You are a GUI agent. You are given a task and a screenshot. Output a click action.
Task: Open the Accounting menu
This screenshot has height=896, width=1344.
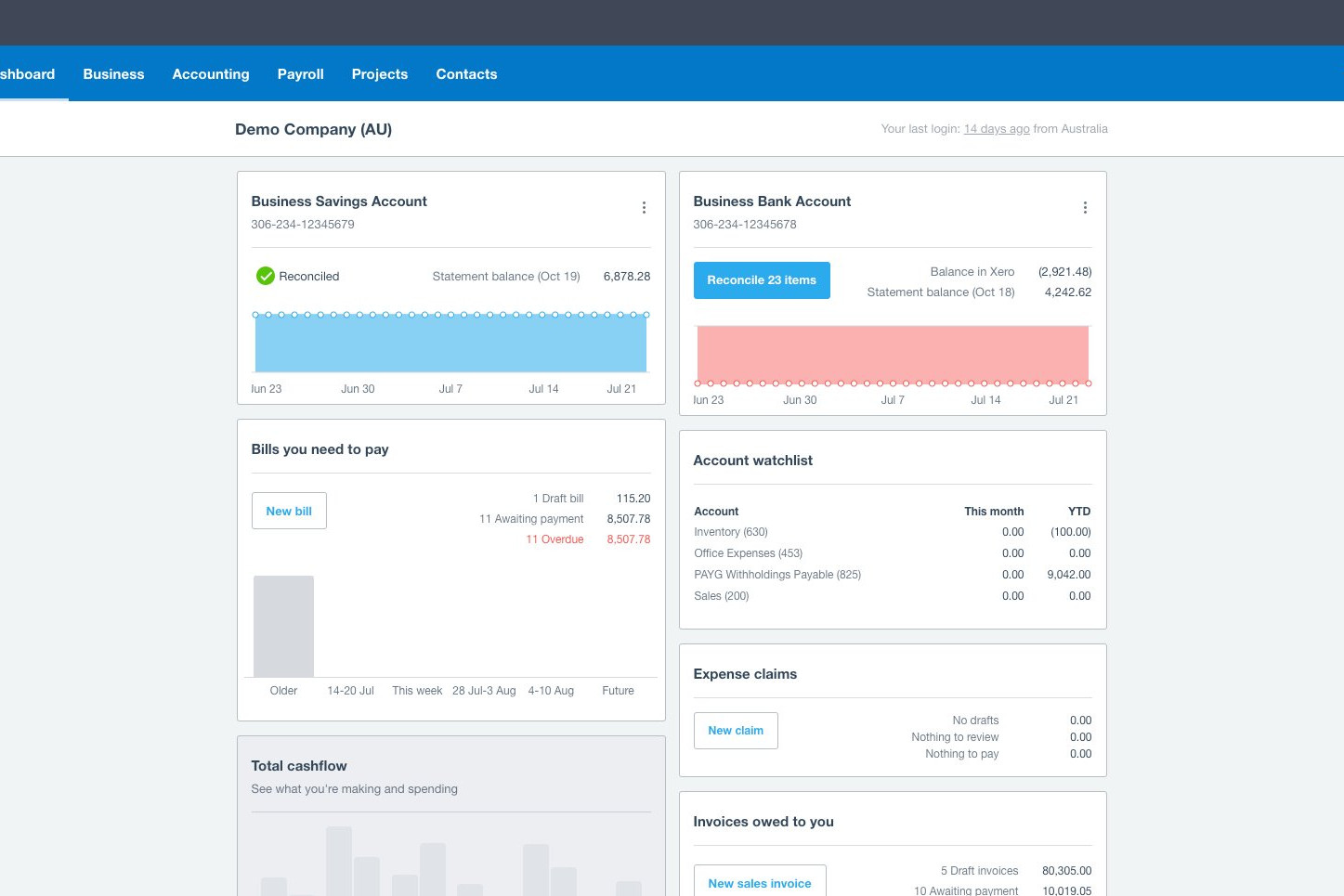click(x=211, y=74)
